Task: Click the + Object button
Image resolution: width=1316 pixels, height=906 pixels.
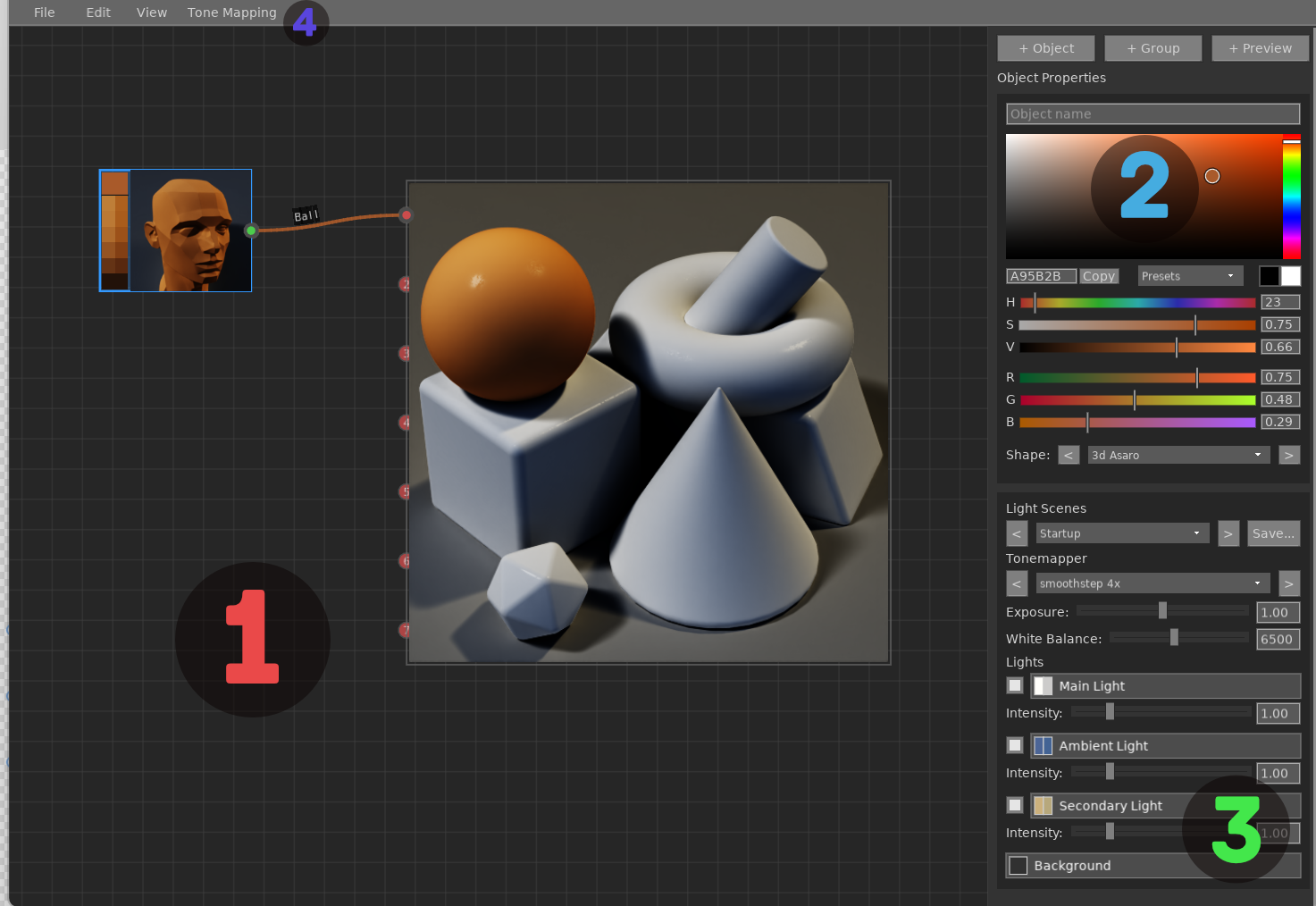Action: pos(1046,48)
